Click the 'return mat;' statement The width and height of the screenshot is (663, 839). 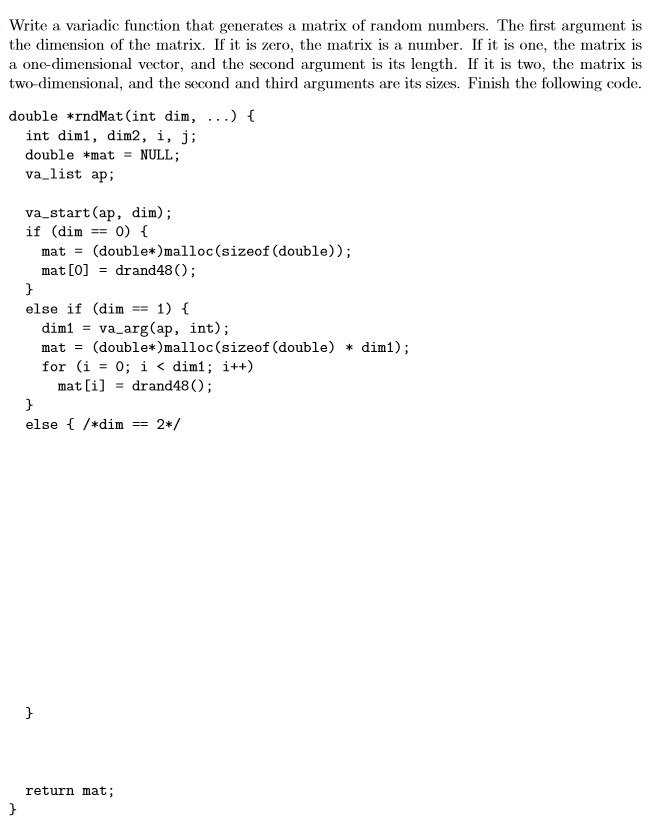70,790
